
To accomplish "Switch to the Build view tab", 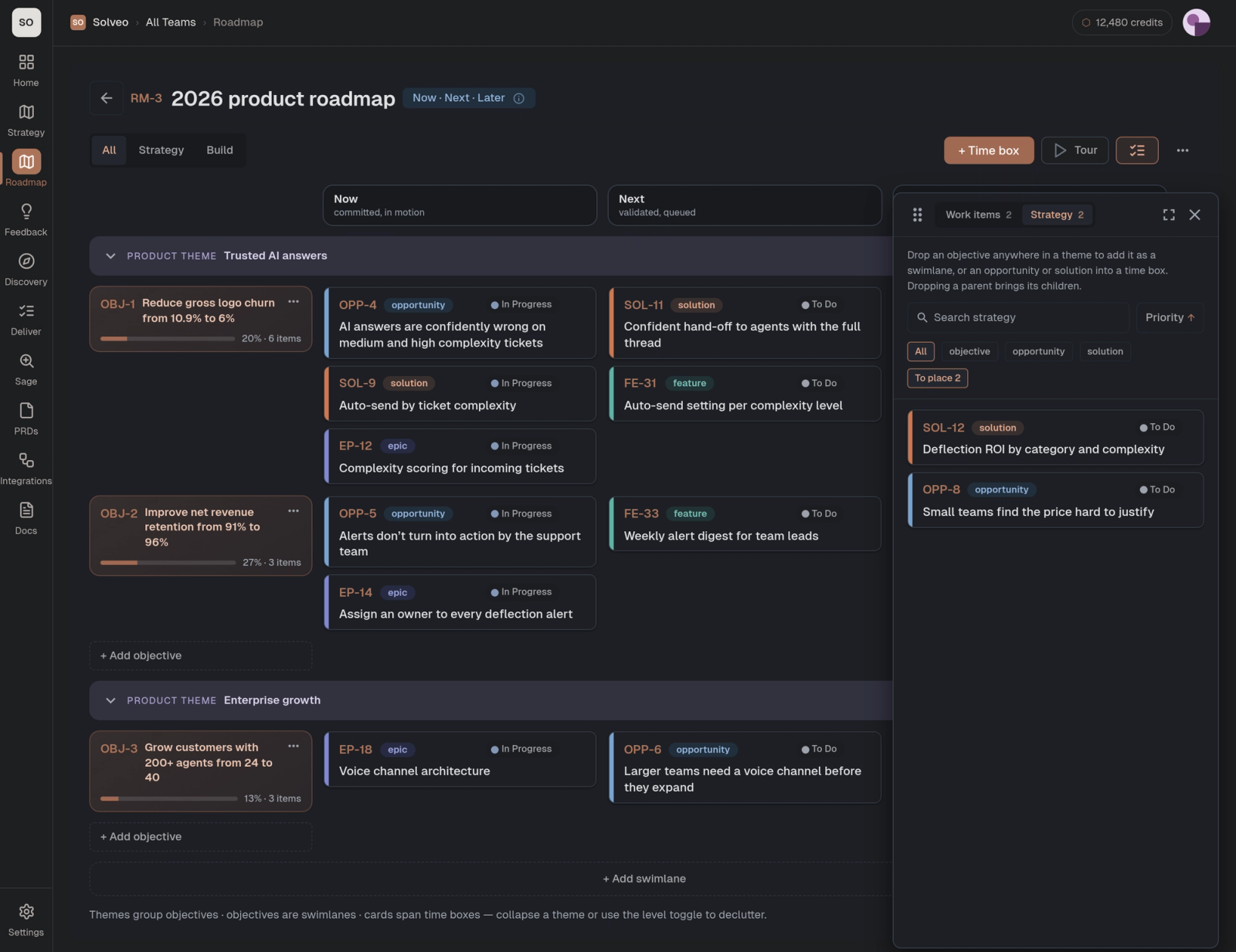I will pyautogui.click(x=219, y=150).
